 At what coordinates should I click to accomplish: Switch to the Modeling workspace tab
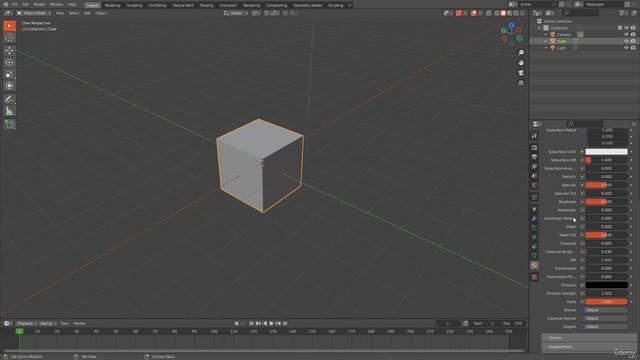112,5
